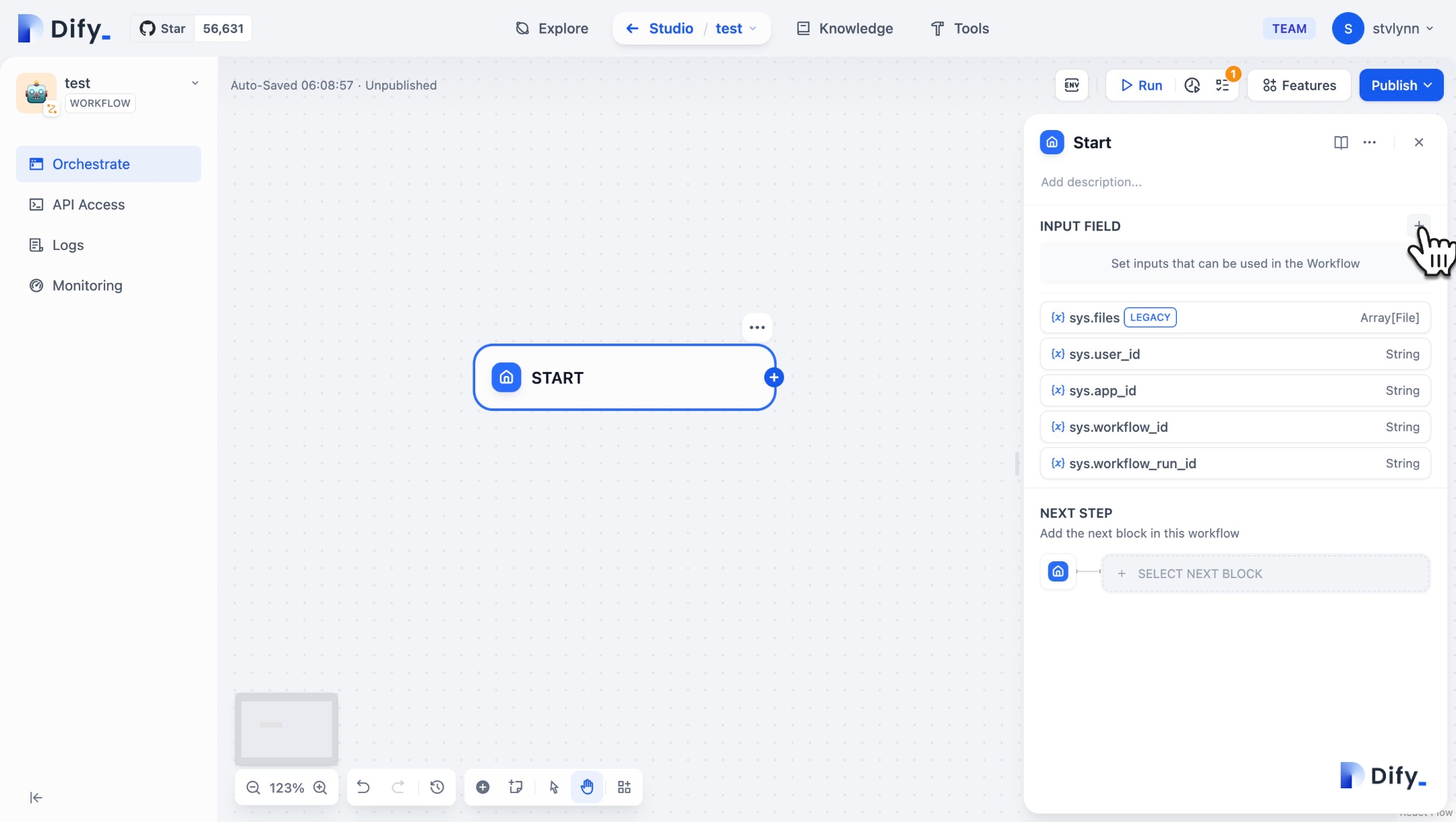Open the run history clock icon
The image size is (1456, 822).
[1192, 85]
